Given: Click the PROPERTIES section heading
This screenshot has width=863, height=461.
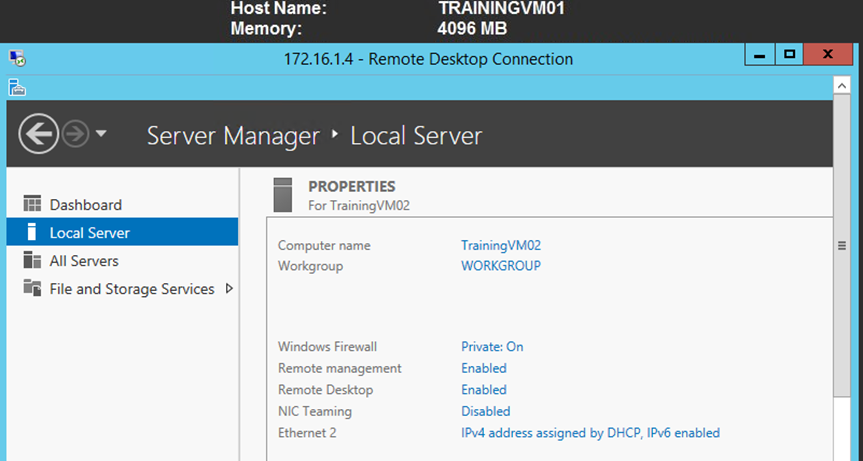Looking at the screenshot, I should 352,186.
